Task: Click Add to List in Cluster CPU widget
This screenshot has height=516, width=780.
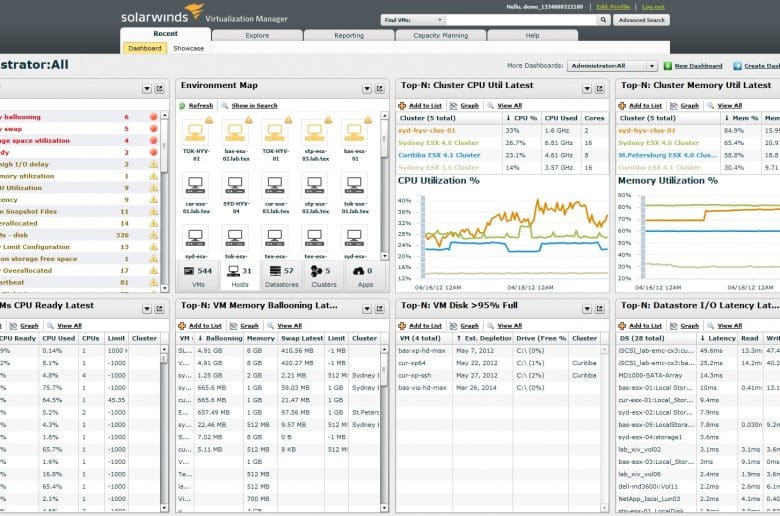Action: click(420, 105)
